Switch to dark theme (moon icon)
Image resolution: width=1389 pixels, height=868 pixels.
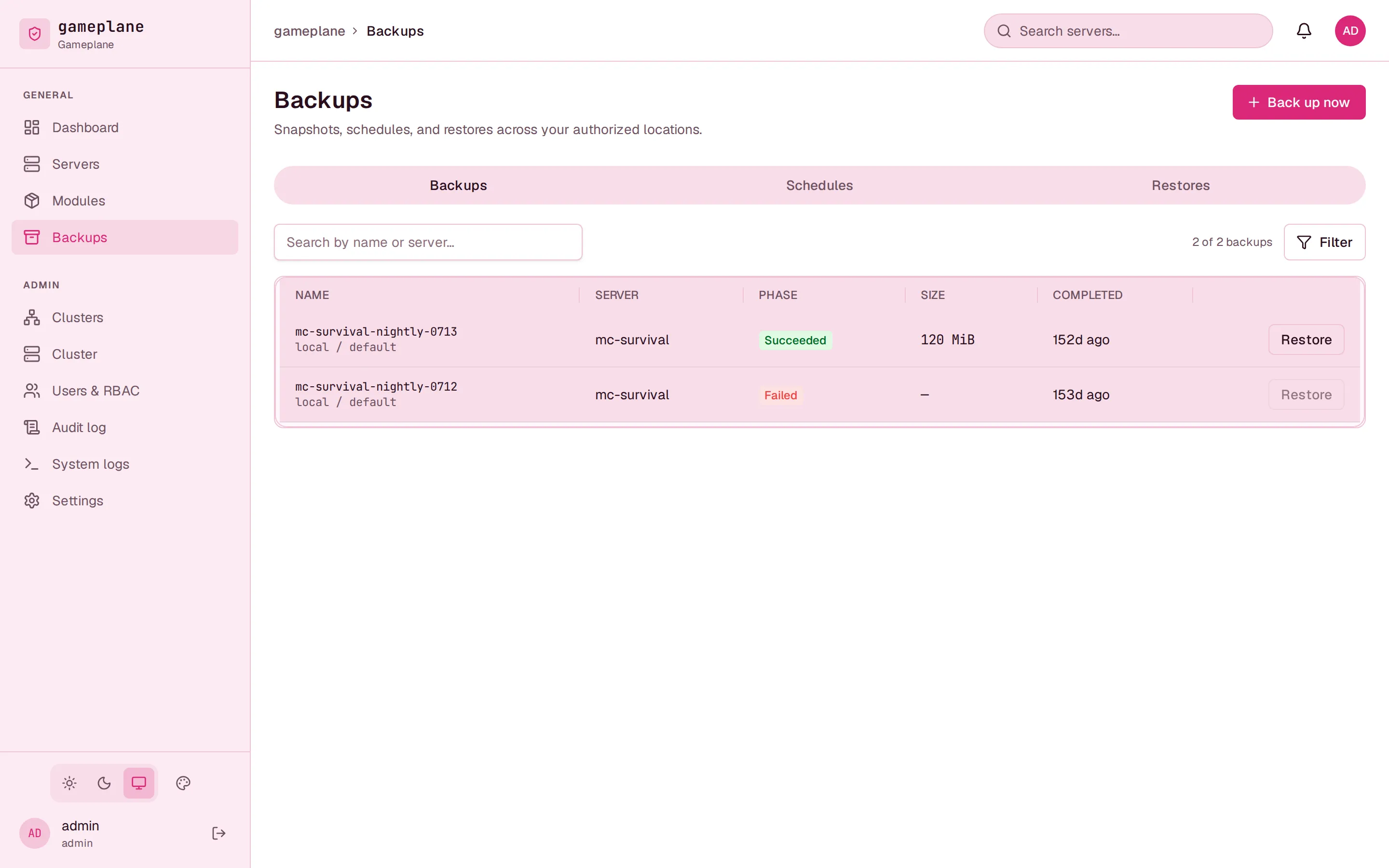(x=104, y=783)
